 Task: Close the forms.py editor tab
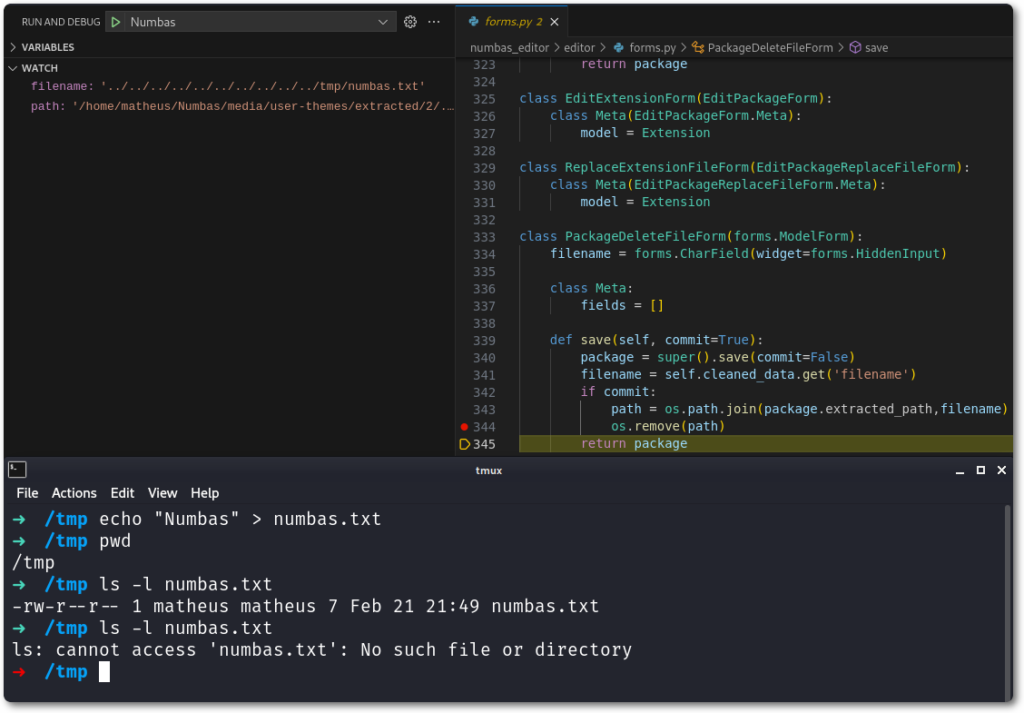pyautogui.click(x=555, y=21)
